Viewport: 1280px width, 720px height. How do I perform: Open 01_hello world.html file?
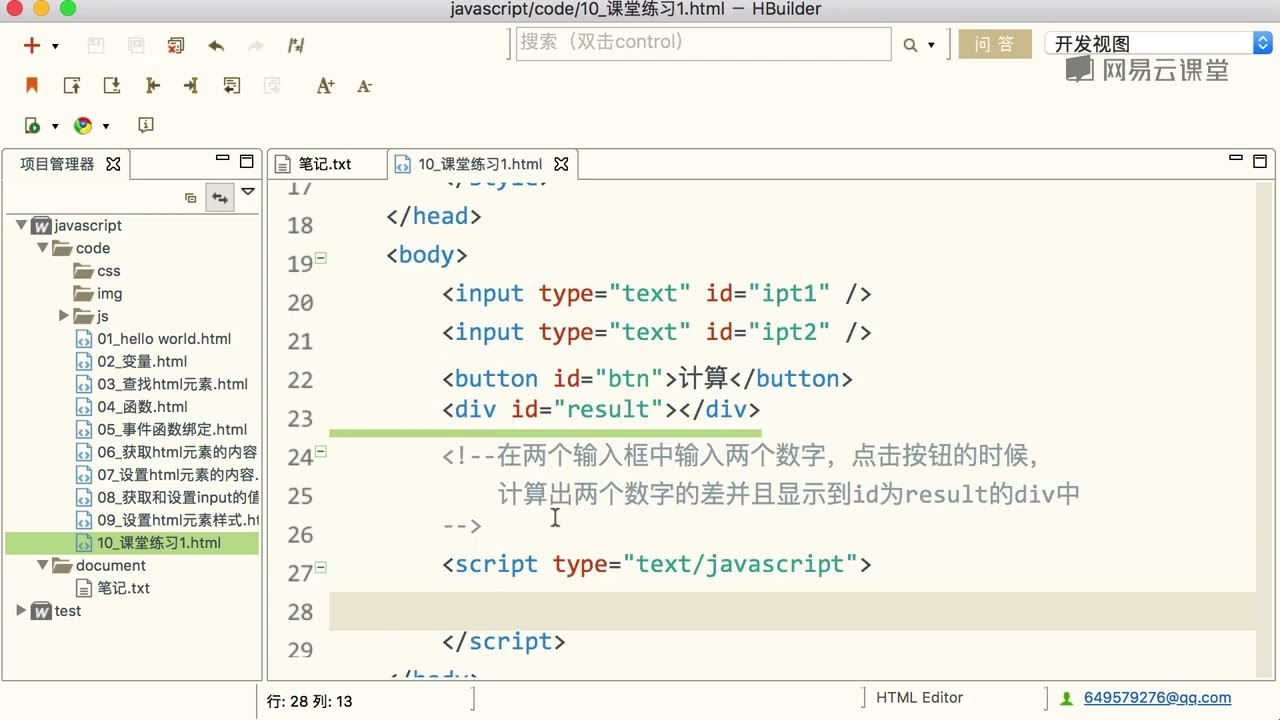(x=154, y=339)
